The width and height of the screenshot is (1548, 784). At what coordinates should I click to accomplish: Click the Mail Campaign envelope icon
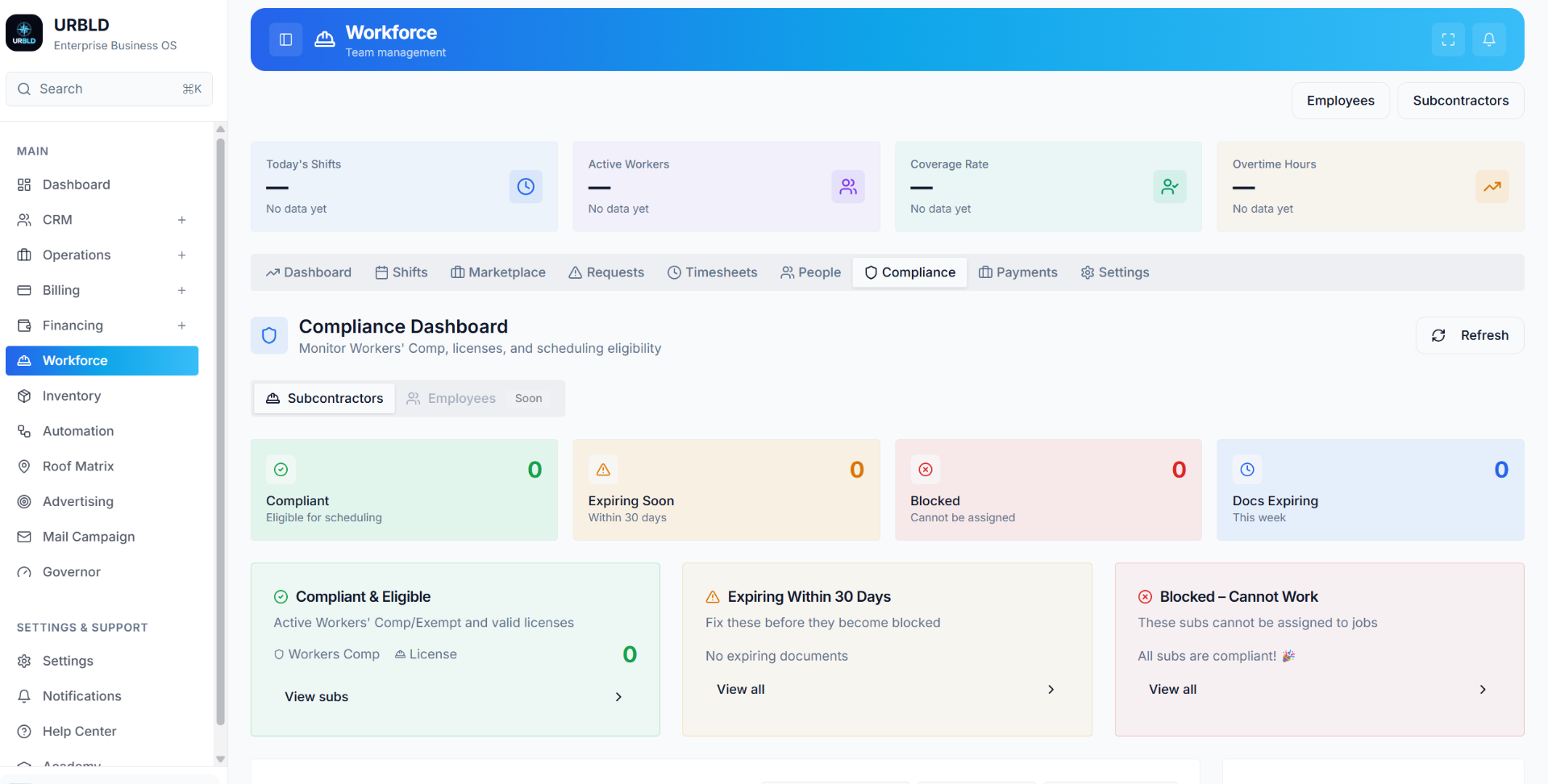coord(24,537)
